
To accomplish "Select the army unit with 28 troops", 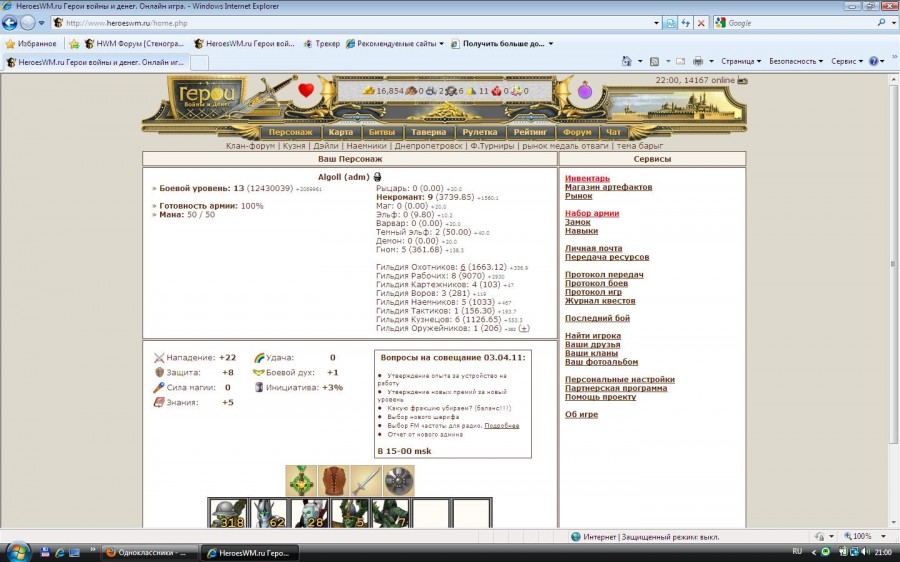I will (x=309, y=513).
